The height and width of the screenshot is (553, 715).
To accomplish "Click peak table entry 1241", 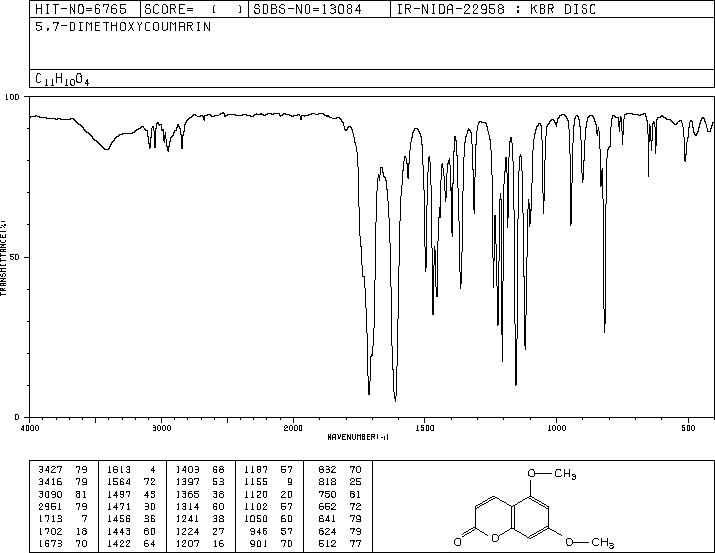I will (187, 519).
